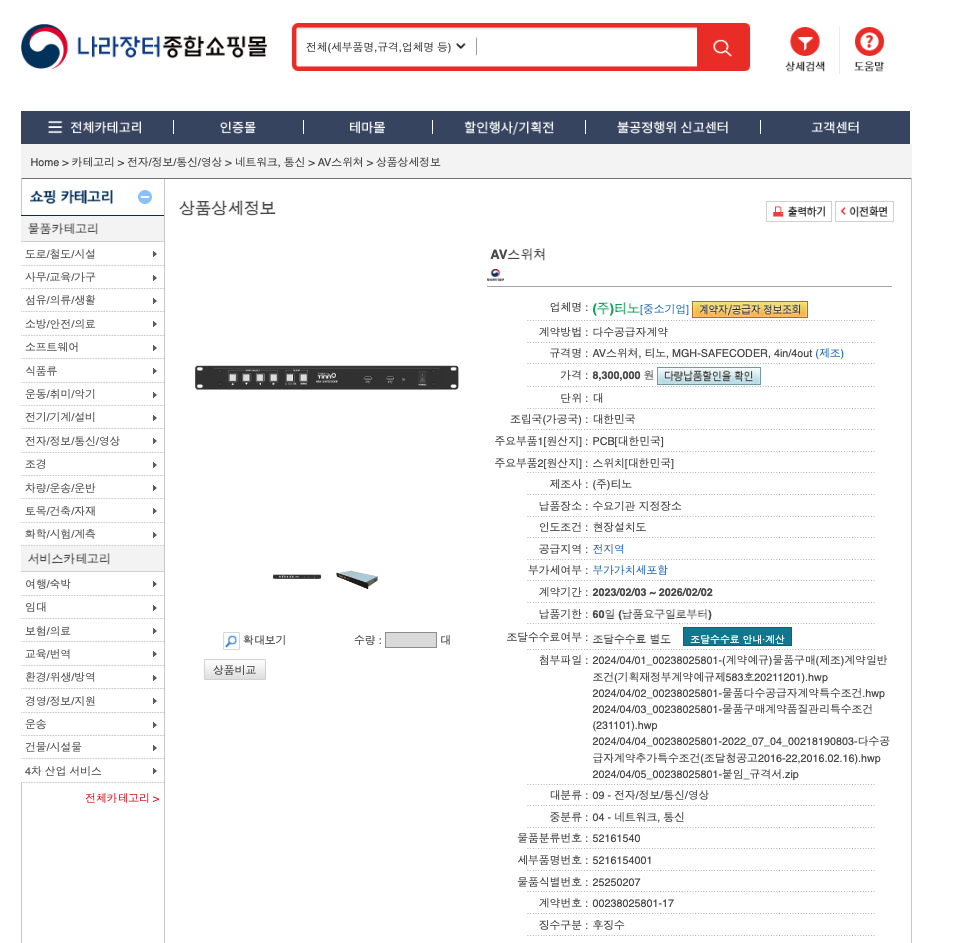Expand 화학/시험/계측 category

[92, 534]
